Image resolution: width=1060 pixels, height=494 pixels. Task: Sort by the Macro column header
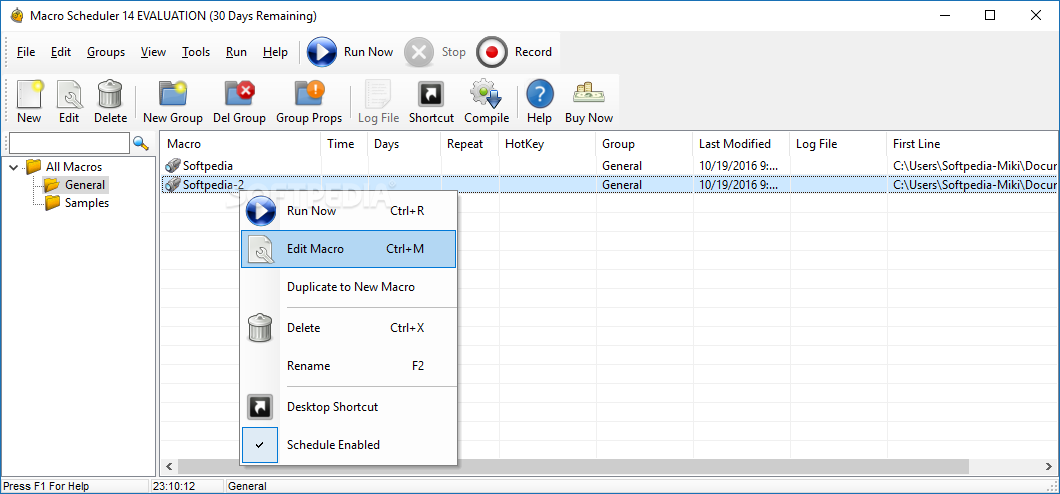[241, 144]
